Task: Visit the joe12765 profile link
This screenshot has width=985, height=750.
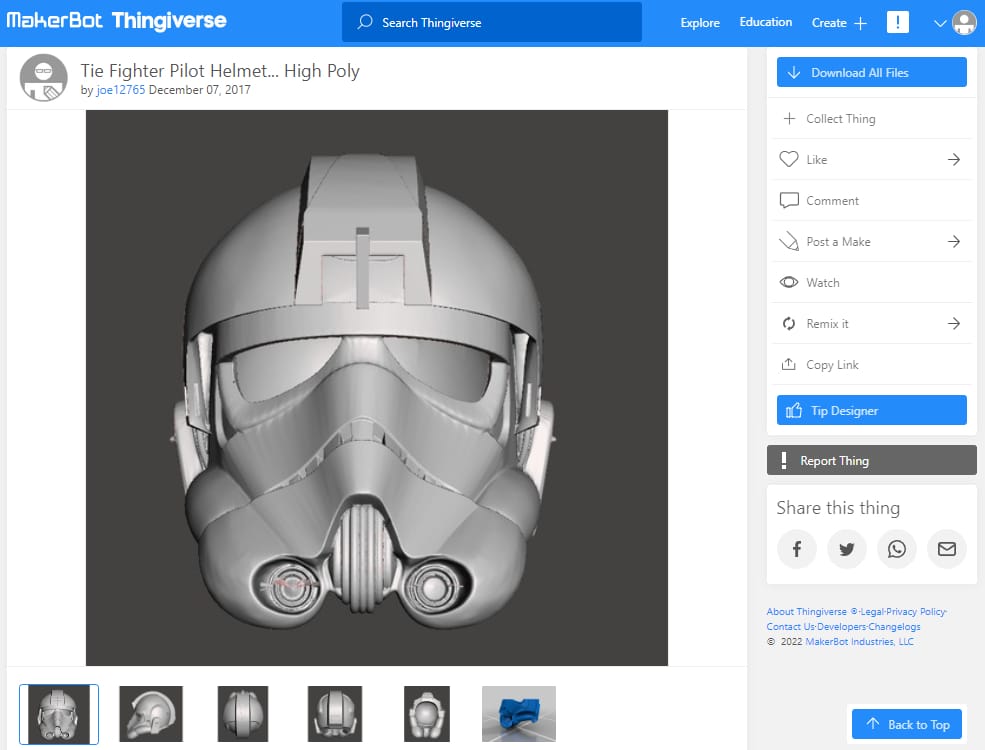Action: [121, 90]
